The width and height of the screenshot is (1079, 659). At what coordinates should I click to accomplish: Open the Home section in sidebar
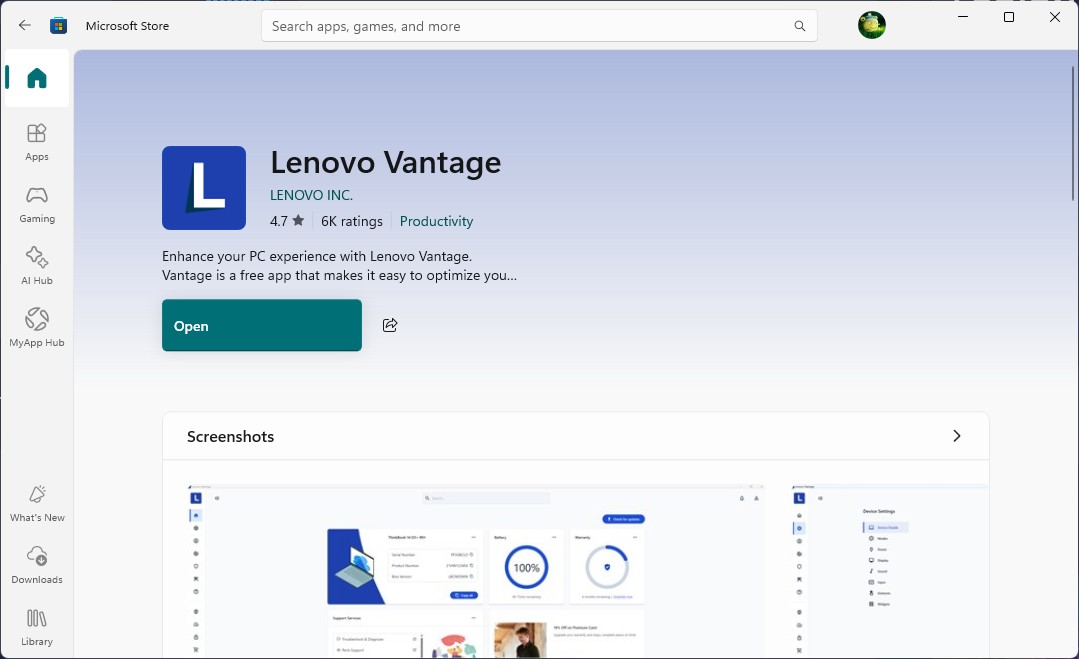tap(36, 78)
